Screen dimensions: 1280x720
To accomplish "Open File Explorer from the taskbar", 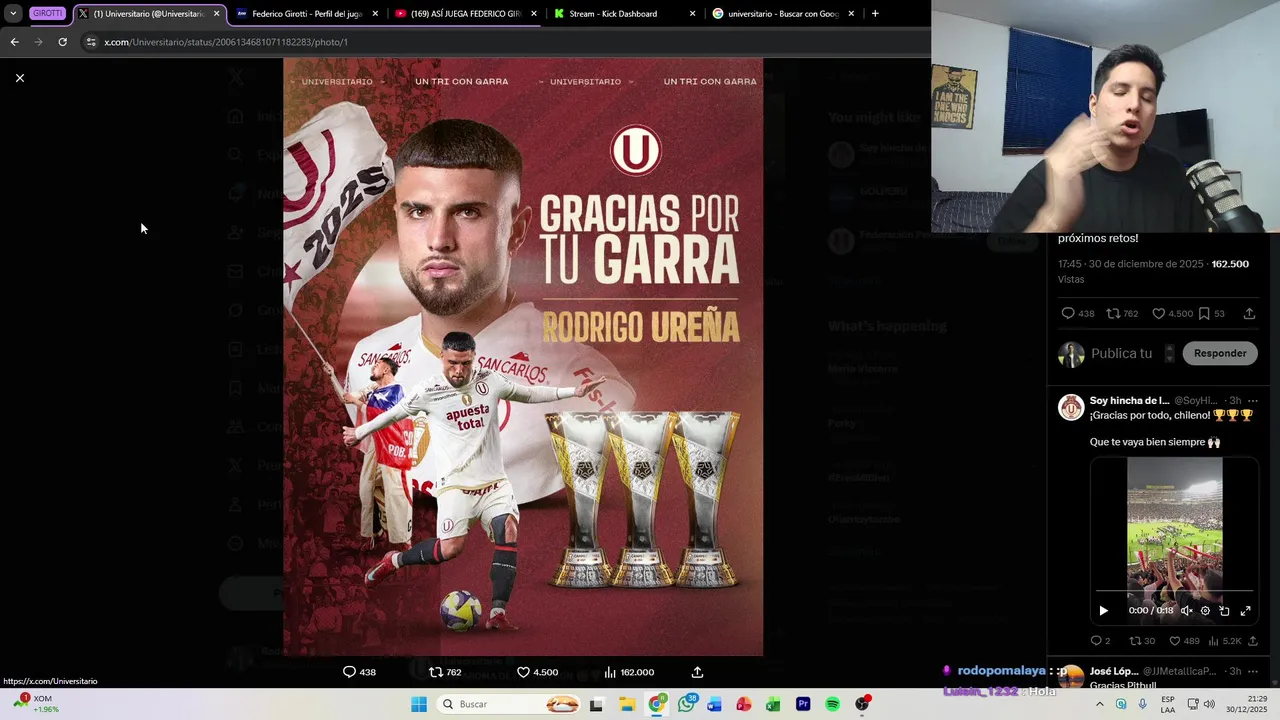I will (627, 704).
